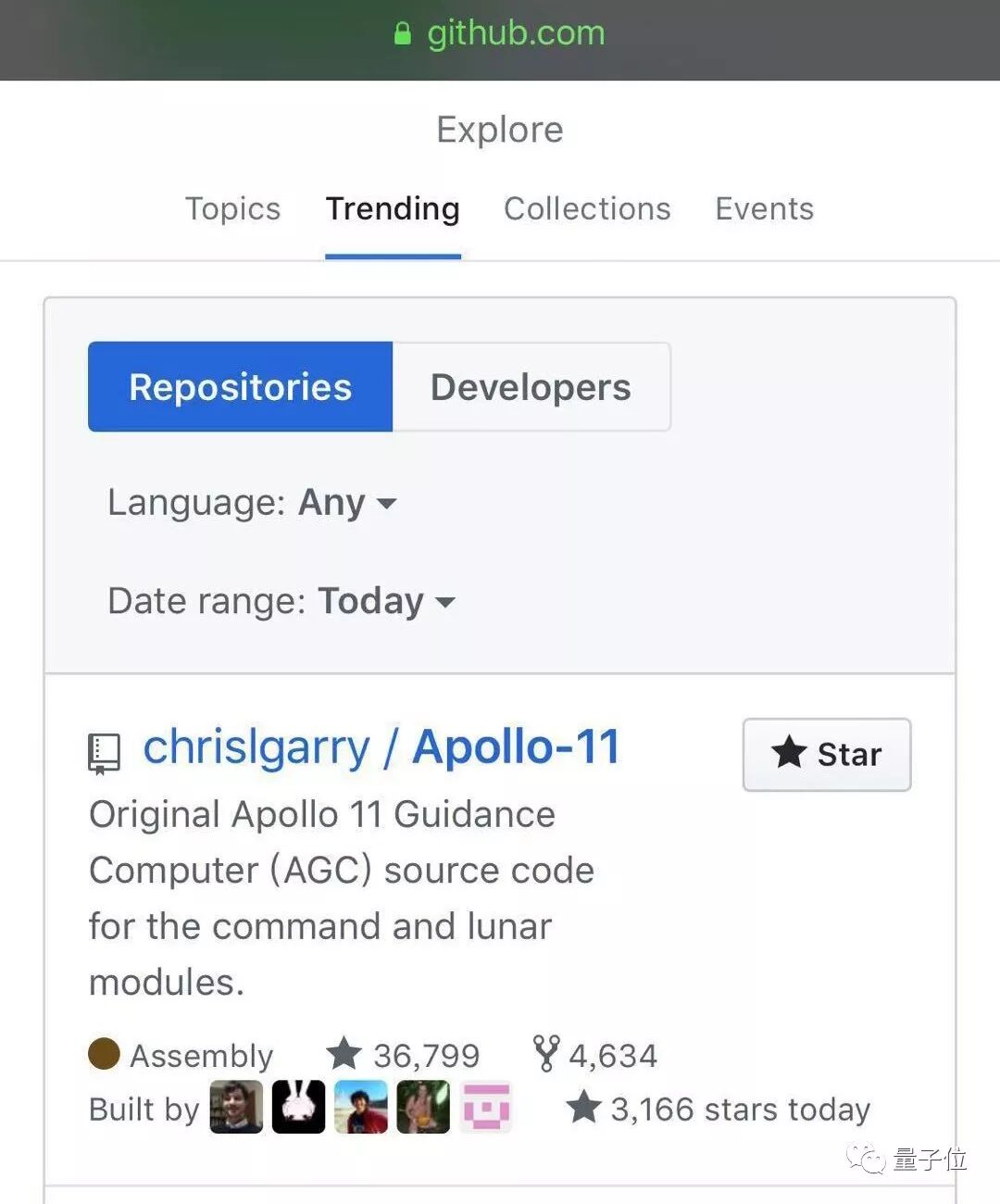Open the chrislgarry / Apollo-11 repository link
This screenshot has width=1000, height=1204.
(381, 747)
